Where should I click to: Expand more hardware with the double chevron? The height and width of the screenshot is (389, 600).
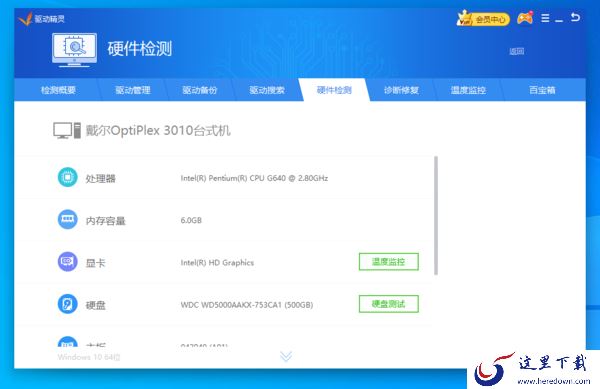[286, 356]
